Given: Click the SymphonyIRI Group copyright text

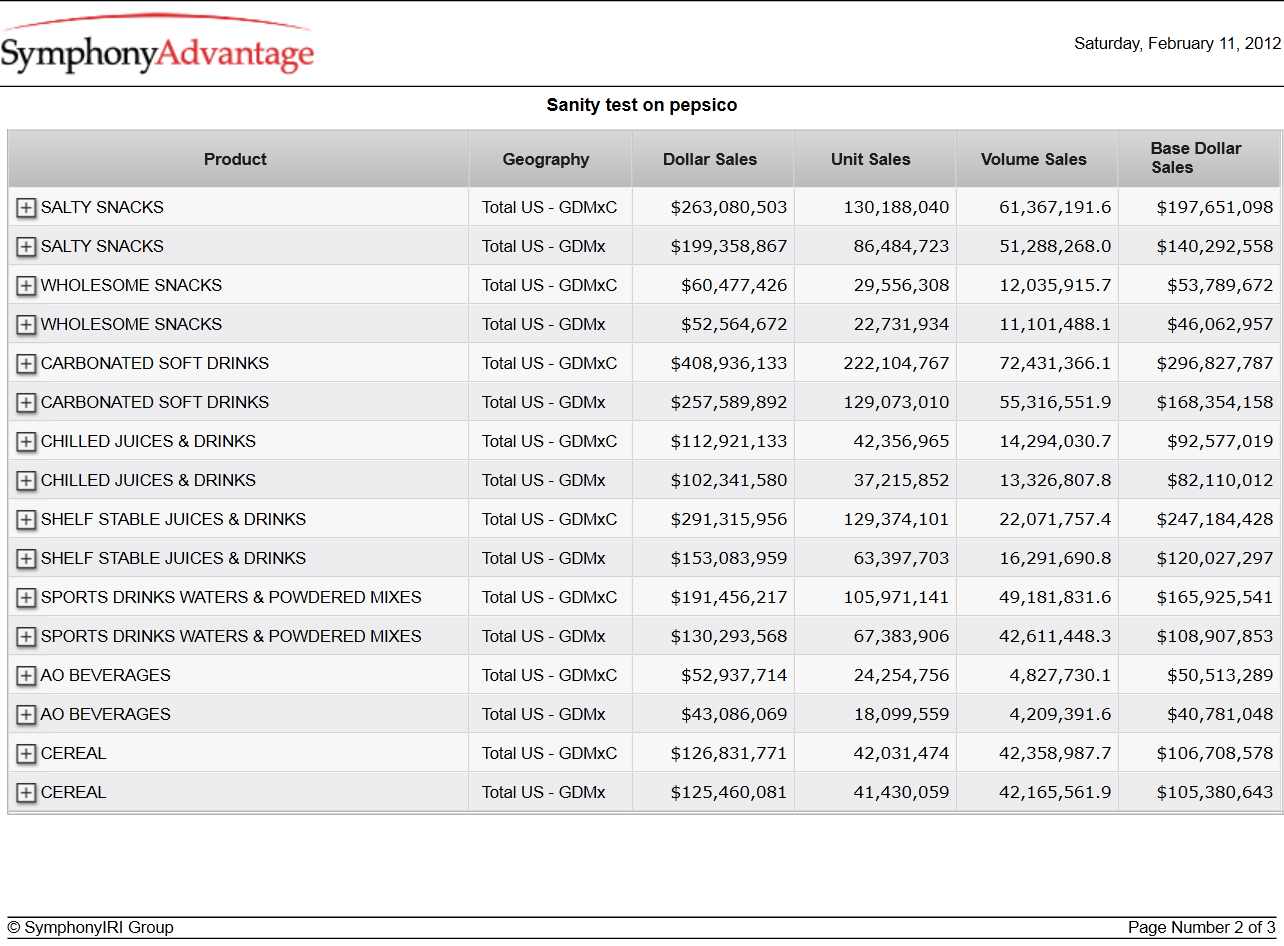Looking at the screenshot, I should coord(90,928).
